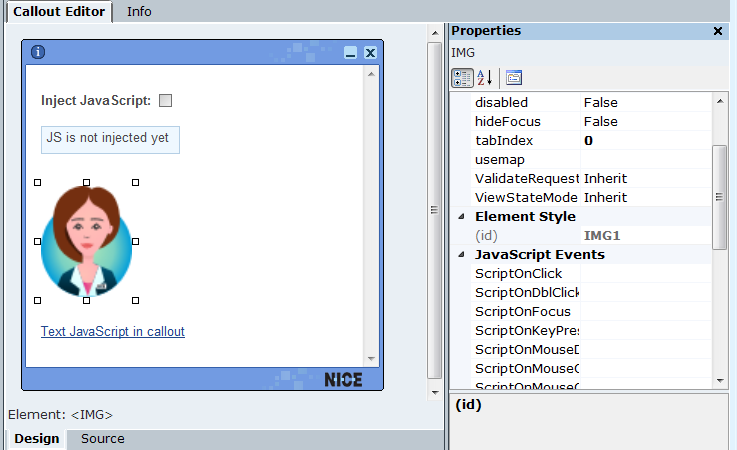This screenshot has height=450, width=737.
Task: Click Text JavaScript in callout link
Action: point(112,332)
